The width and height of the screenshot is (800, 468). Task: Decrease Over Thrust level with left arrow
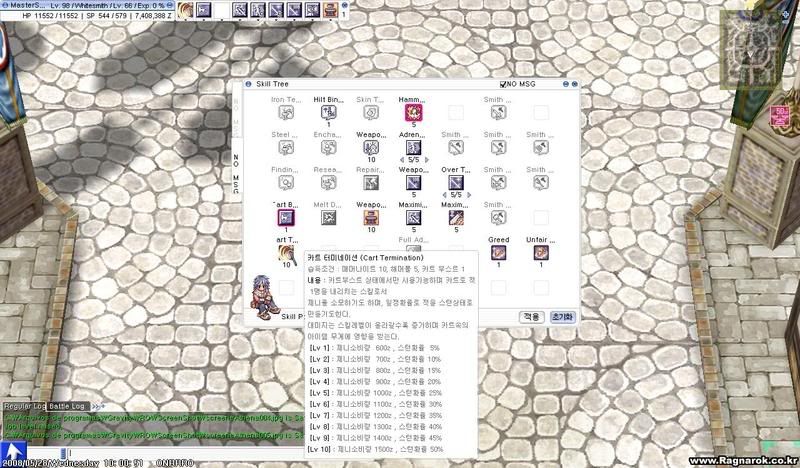444,195
